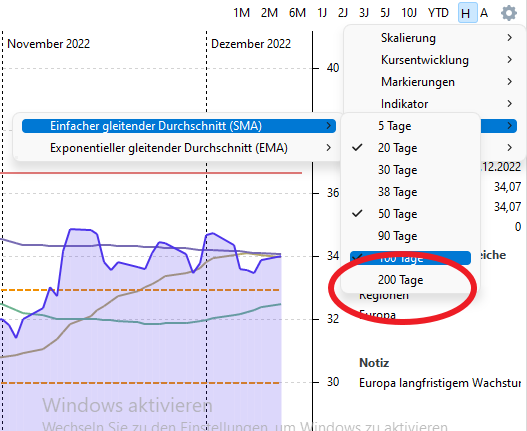Select the 6M time range
The image size is (527, 431).
coord(297,13)
